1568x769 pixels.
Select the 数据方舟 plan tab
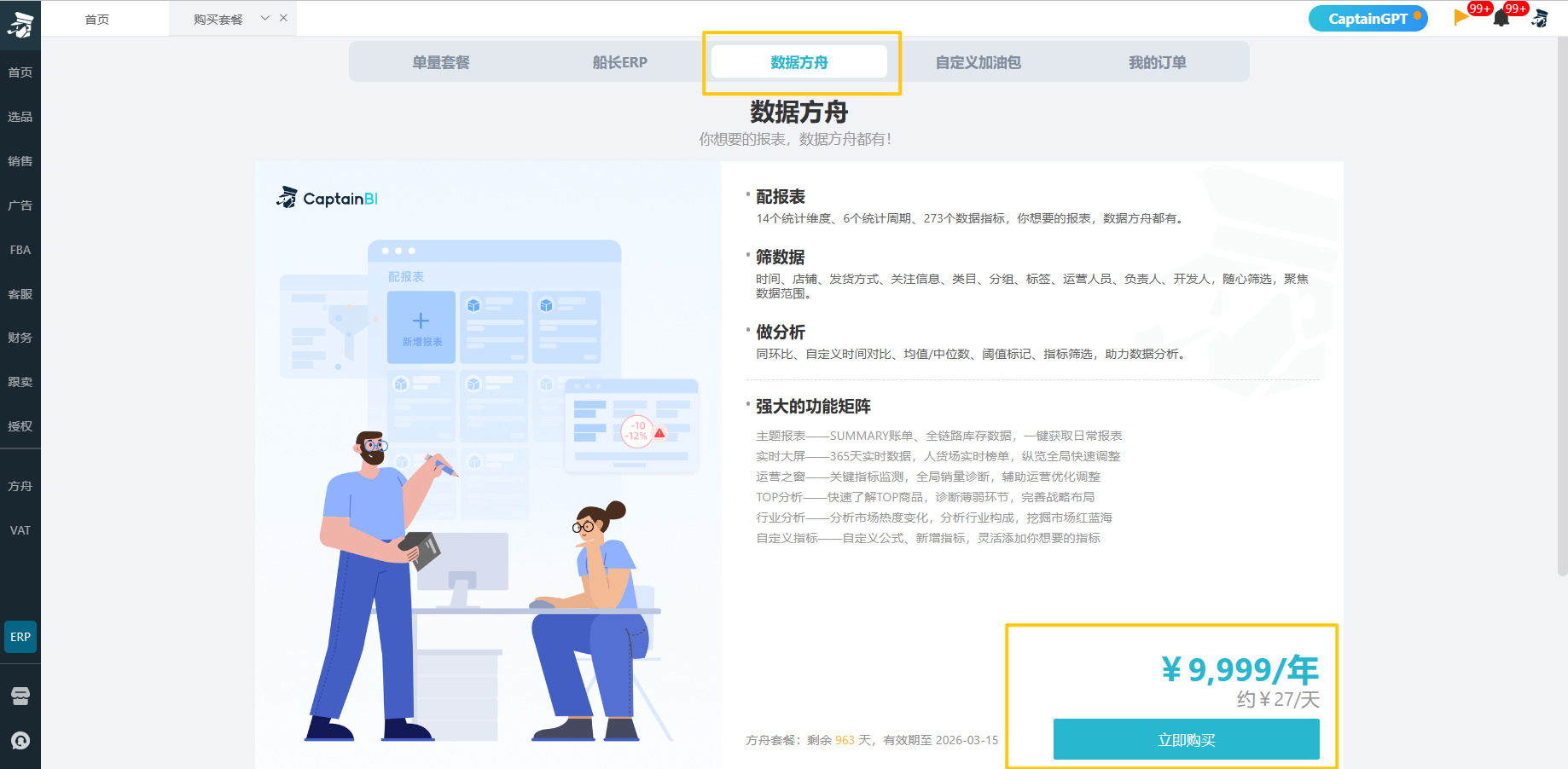coord(799,62)
